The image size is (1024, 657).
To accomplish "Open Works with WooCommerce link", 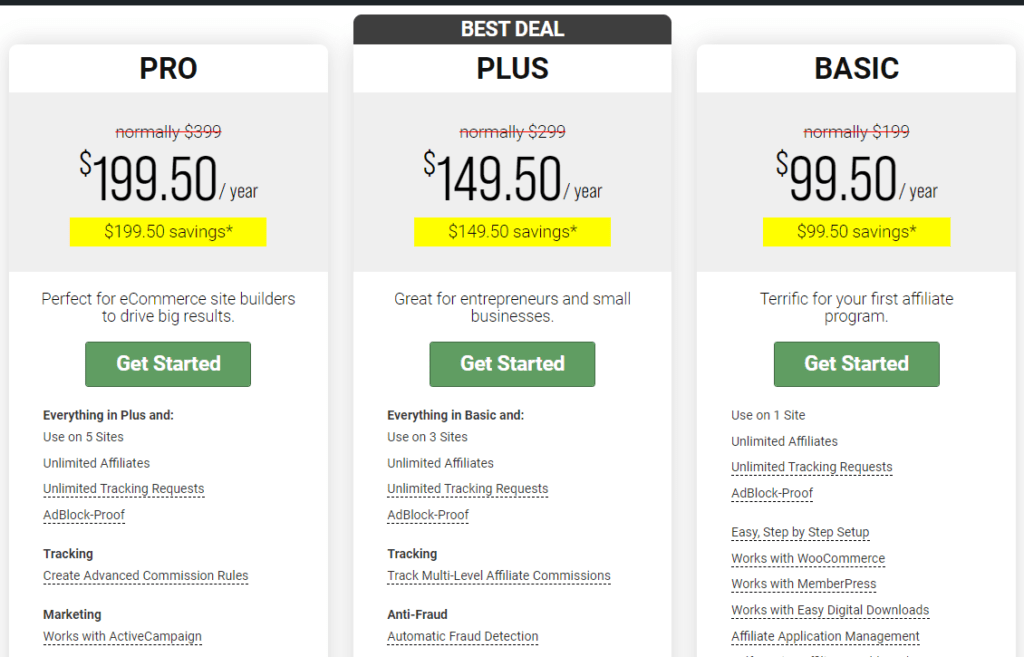I will click(x=807, y=559).
